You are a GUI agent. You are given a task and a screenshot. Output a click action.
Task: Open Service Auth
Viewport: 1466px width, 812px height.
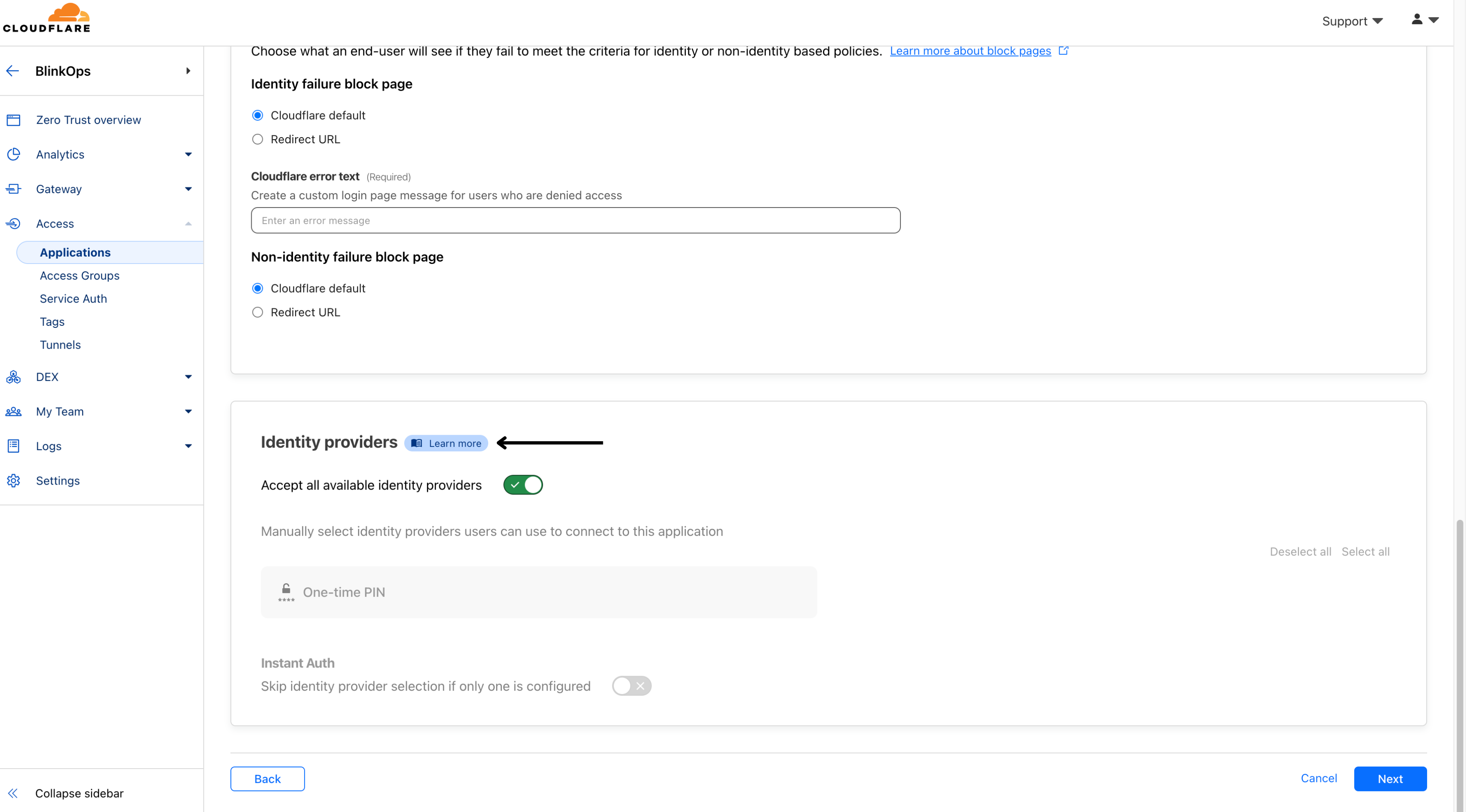pyautogui.click(x=73, y=299)
